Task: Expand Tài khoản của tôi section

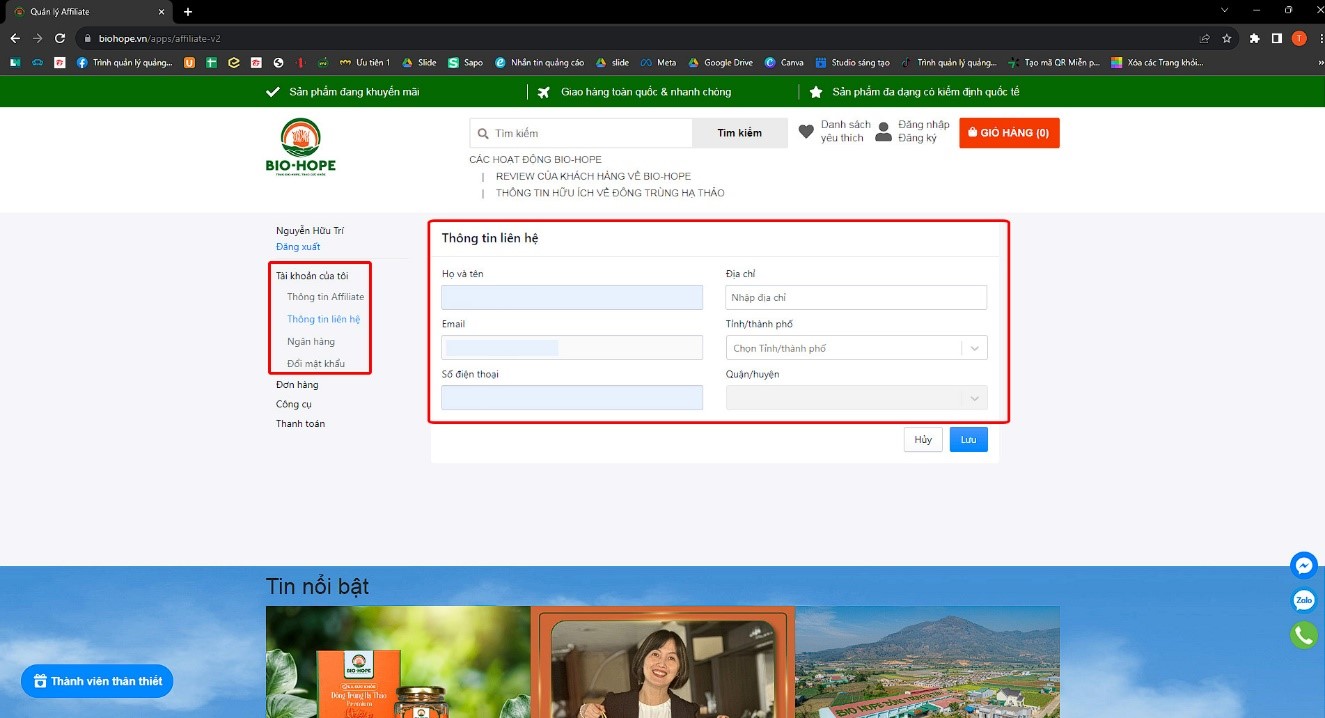Action: 312,276
